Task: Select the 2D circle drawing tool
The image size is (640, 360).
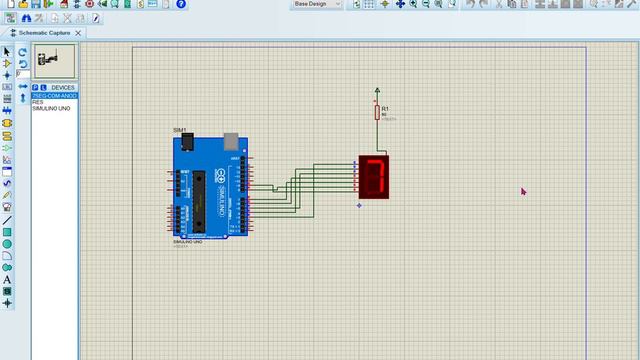Action: [x=7, y=244]
